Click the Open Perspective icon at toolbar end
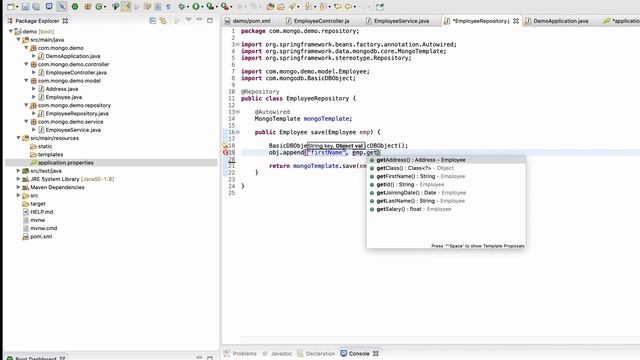This screenshot has width=640, height=360. 380,7
